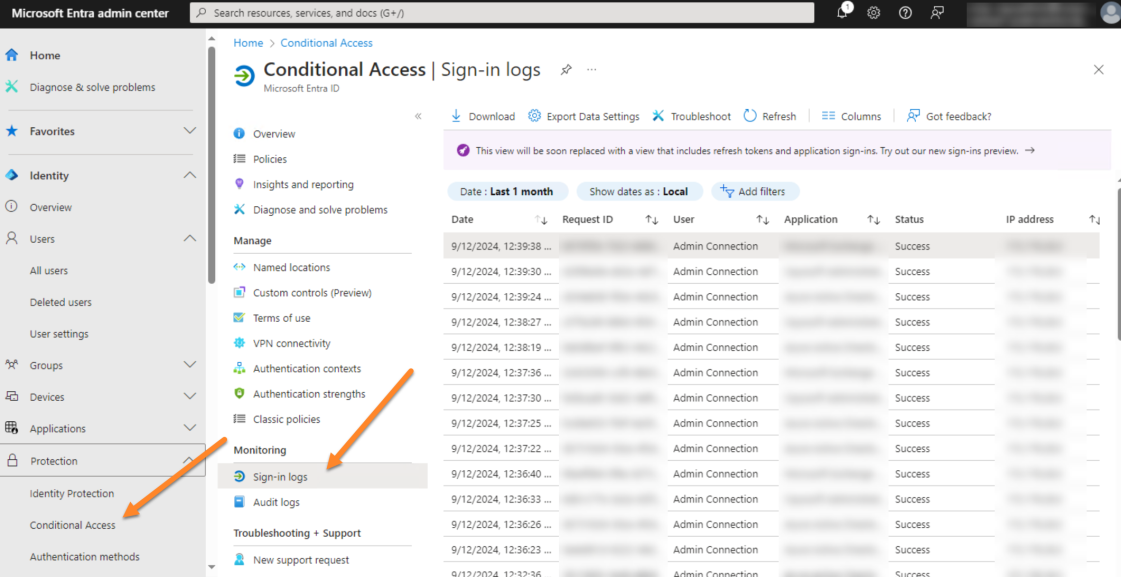Collapse the blade menu with double chevron

pos(418,116)
